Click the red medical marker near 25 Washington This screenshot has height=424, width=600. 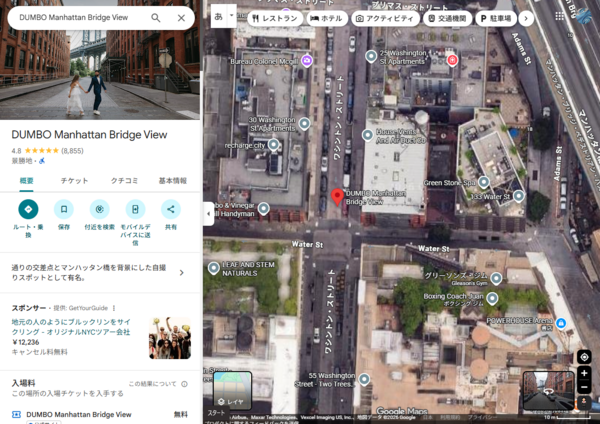tap(452, 60)
